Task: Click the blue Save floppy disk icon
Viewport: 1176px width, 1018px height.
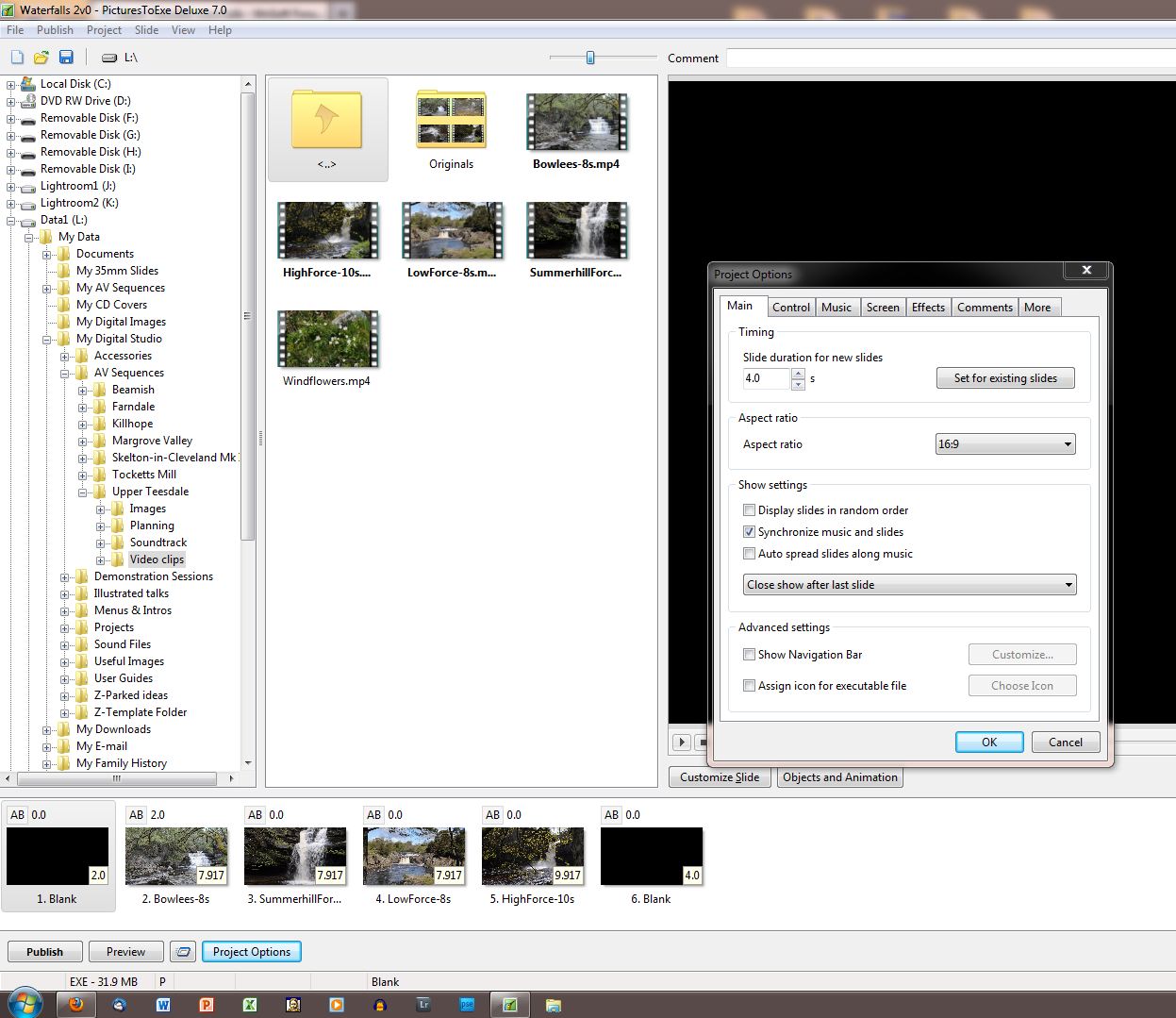Action: (66, 58)
